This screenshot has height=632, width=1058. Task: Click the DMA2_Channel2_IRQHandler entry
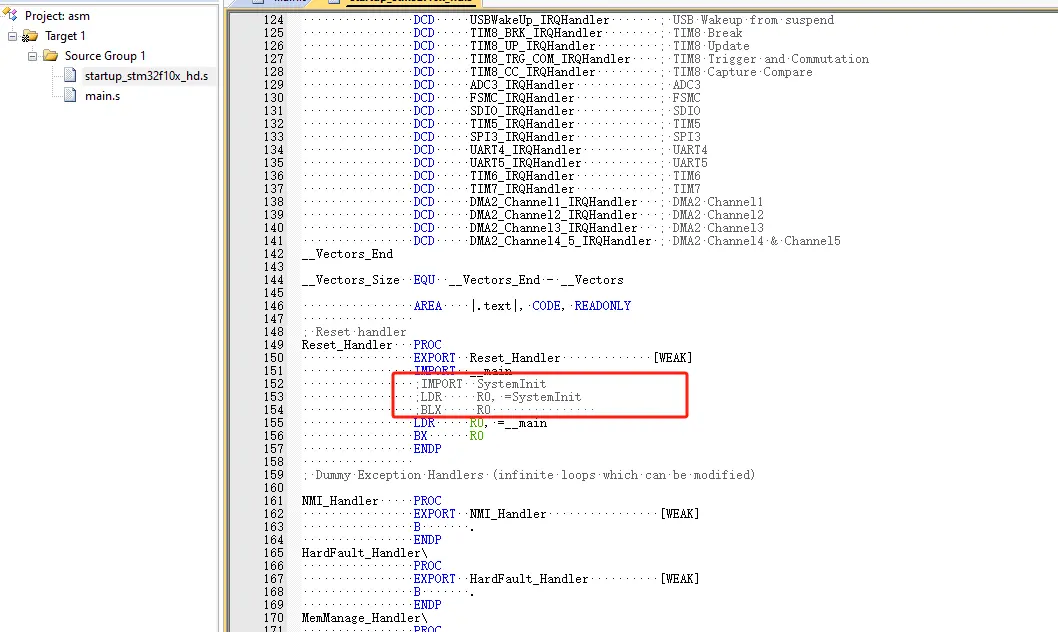[553, 214]
